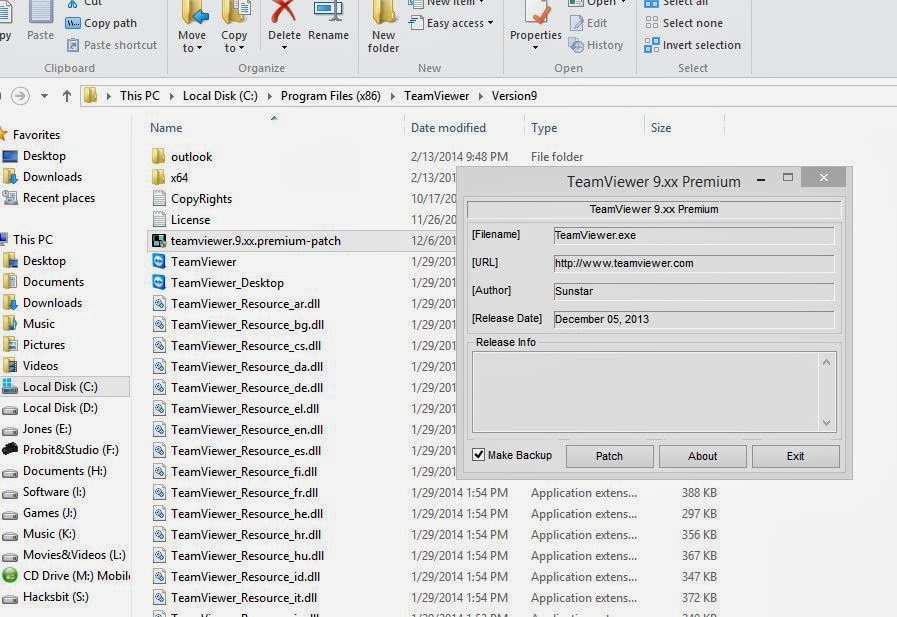Expand the arrow after Version9 breadcrumb's parent TeamViewer

tap(481, 96)
